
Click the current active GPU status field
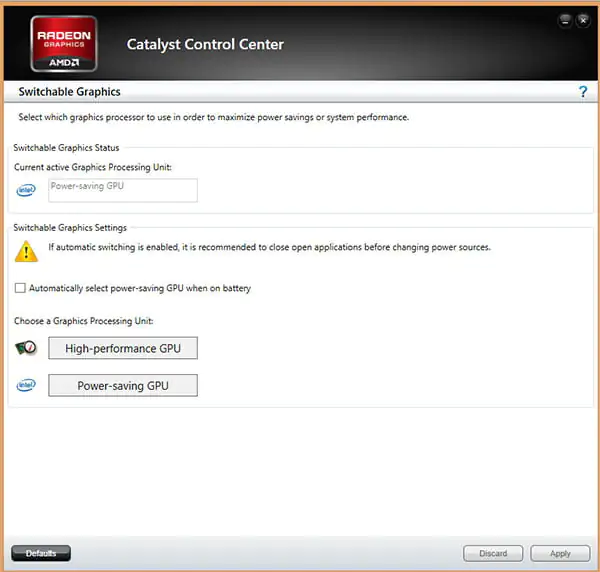(x=123, y=190)
